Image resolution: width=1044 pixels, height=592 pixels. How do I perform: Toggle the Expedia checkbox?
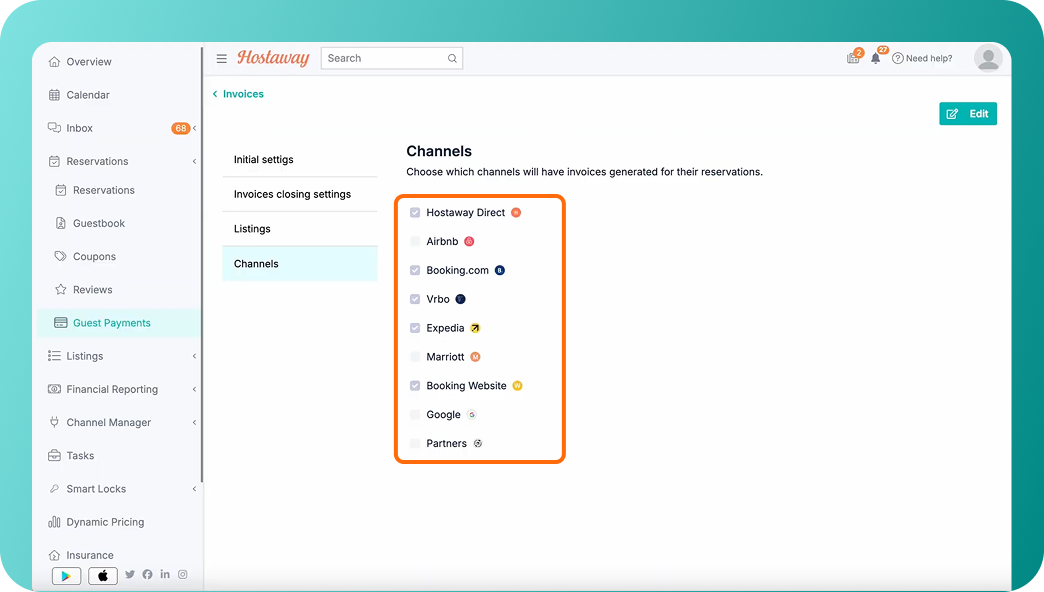click(x=415, y=328)
